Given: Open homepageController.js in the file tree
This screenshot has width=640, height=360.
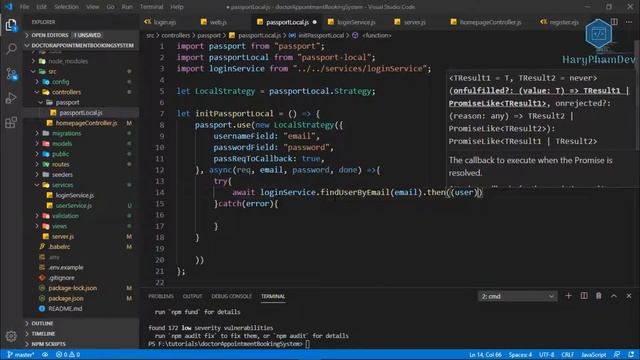Looking at the screenshot, I should 86,123.
